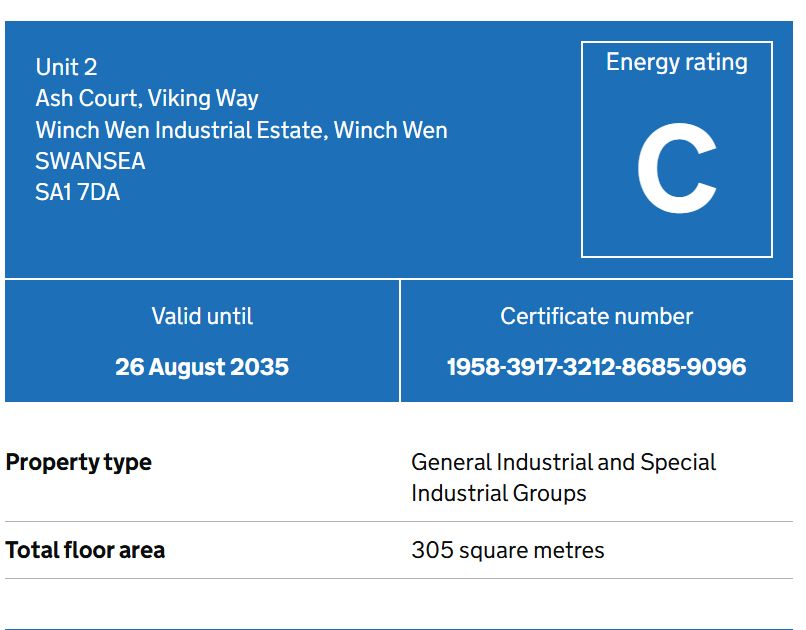Click the 'Energy rating' label
Viewport: 806px width, 630px height.
(676, 62)
